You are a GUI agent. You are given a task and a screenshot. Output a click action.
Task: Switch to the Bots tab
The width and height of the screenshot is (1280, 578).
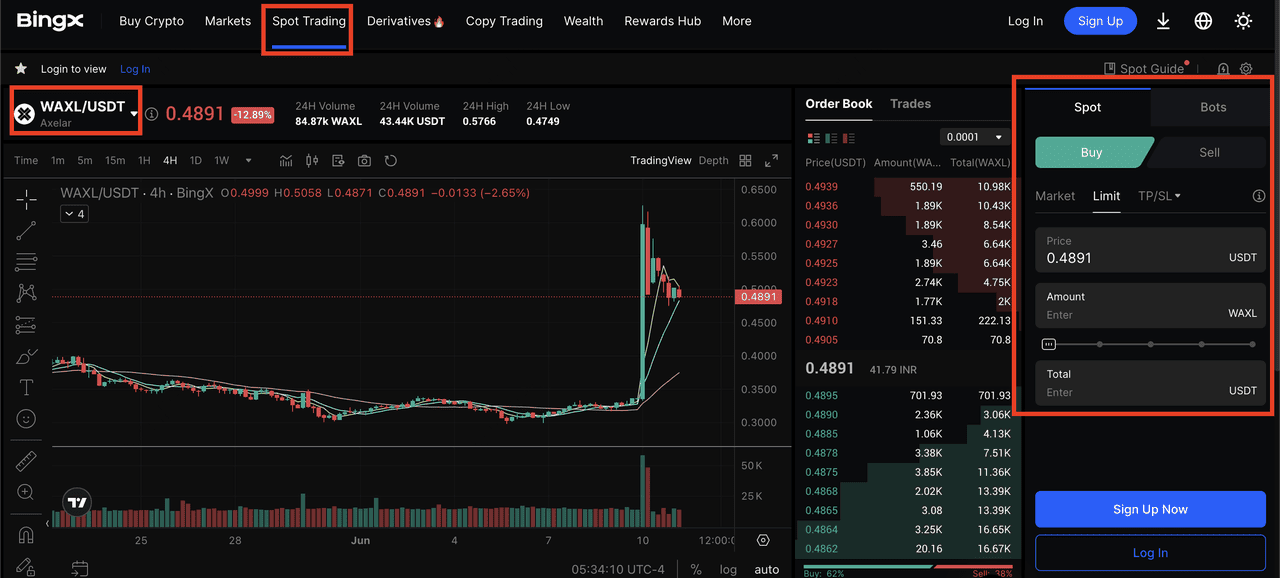(x=1213, y=107)
